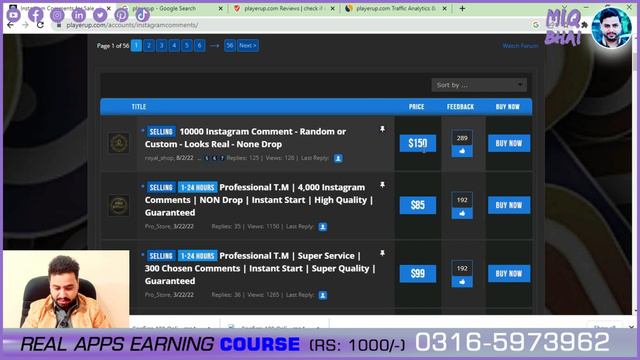Click thumbs-up icon in the $99 listing row
This screenshot has width=640, height=360.
(x=462, y=282)
